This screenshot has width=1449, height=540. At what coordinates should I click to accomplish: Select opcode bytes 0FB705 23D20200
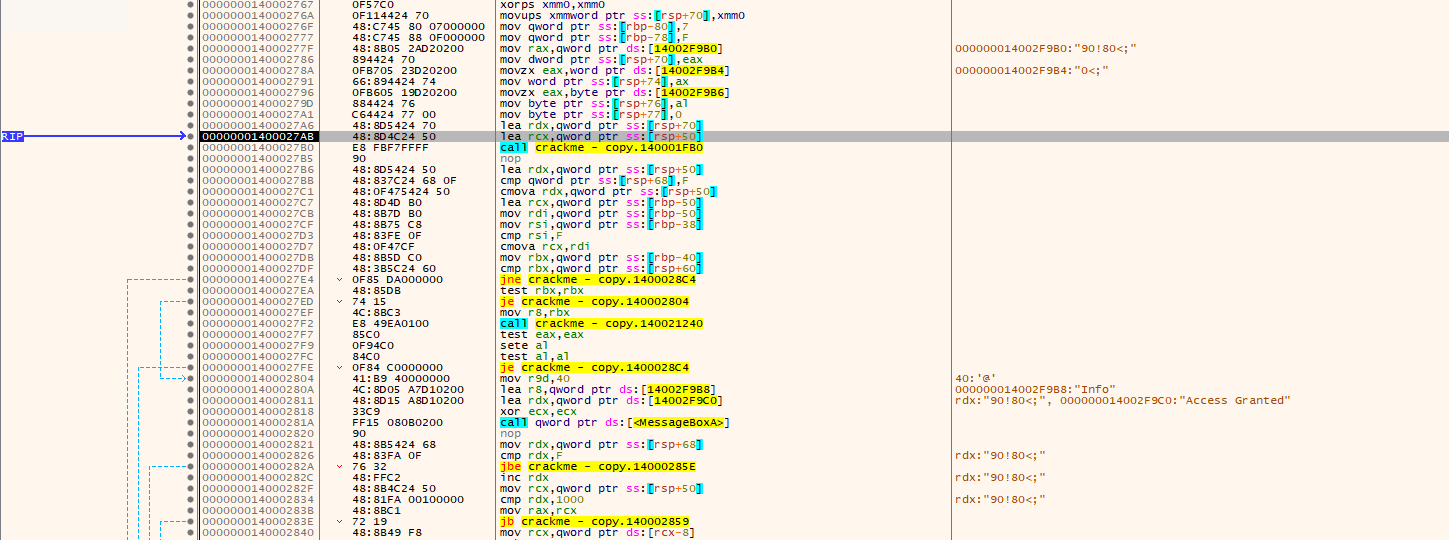pos(404,70)
